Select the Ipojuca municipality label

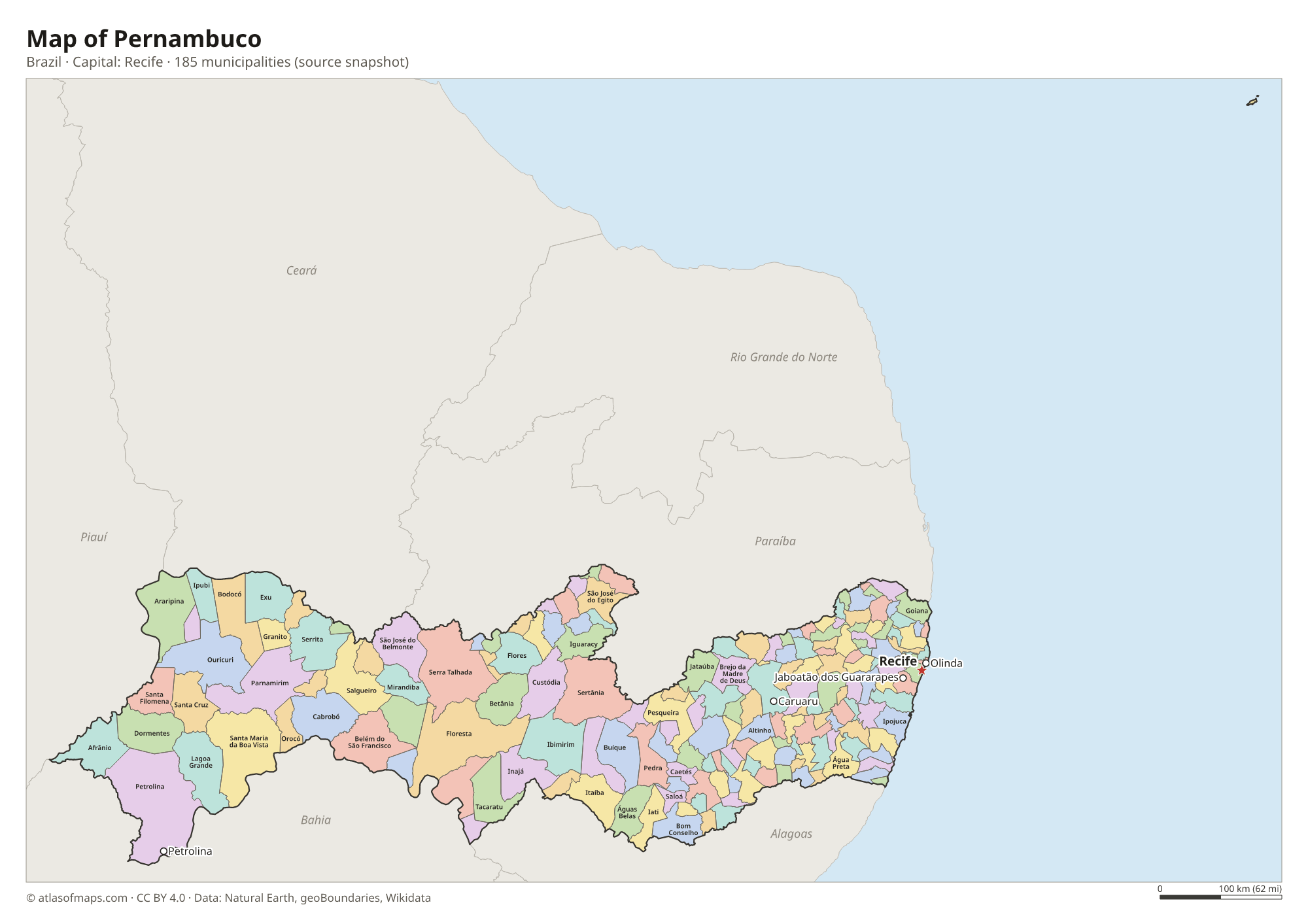pyautogui.click(x=895, y=721)
